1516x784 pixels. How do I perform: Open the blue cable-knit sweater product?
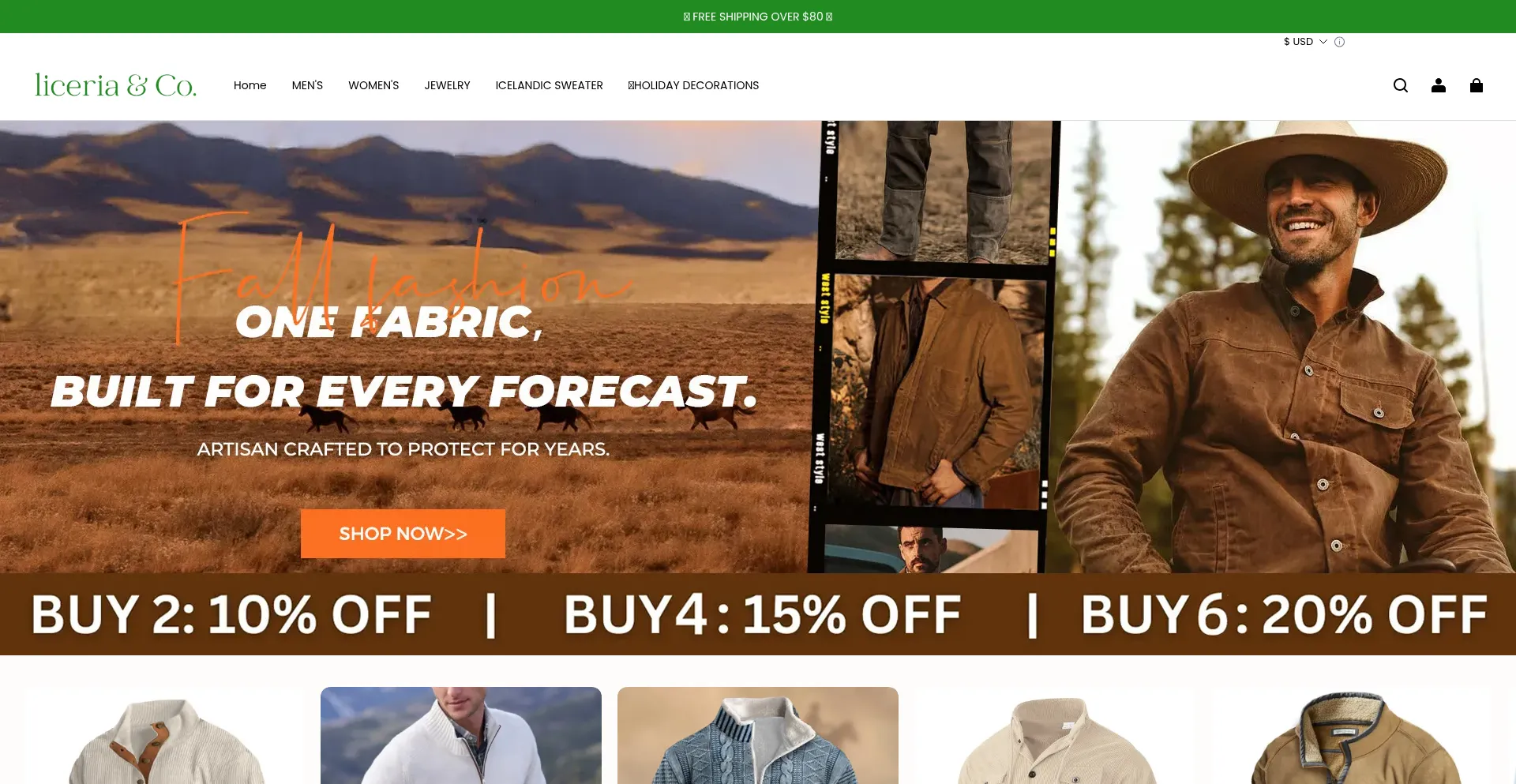click(758, 736)
